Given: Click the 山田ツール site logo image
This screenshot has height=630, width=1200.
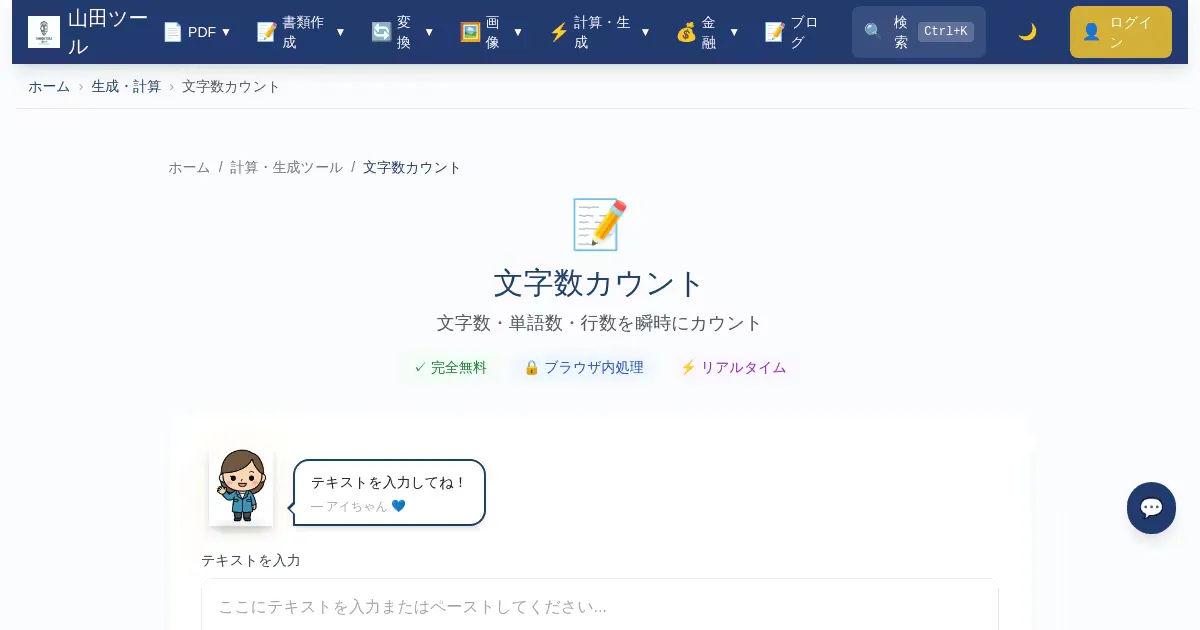Looking at the screenshot, I should click(44, 32).
